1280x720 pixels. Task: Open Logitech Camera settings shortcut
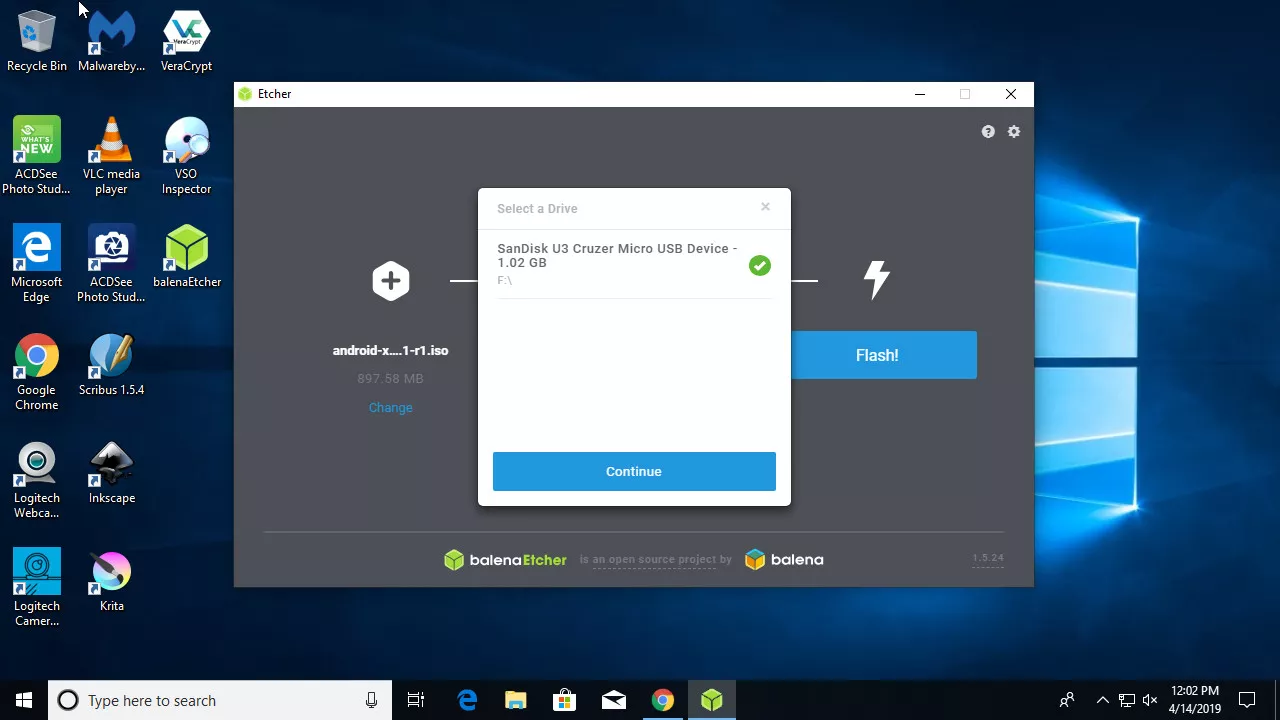37,589
